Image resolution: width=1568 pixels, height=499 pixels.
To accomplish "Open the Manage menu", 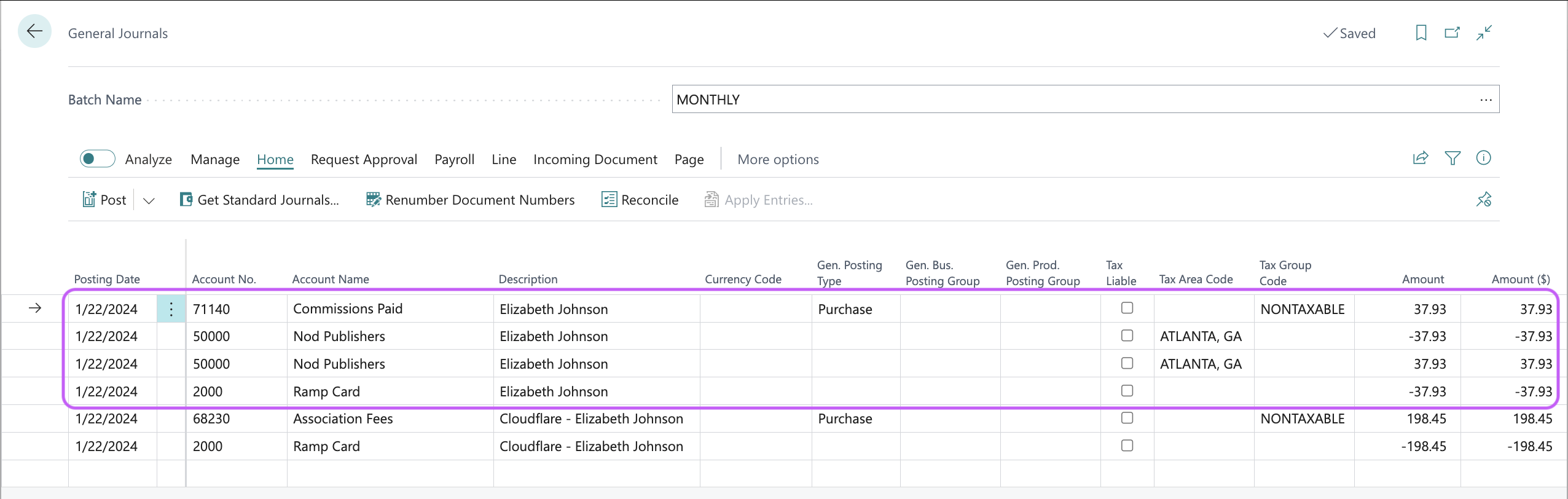I will 215,159.
